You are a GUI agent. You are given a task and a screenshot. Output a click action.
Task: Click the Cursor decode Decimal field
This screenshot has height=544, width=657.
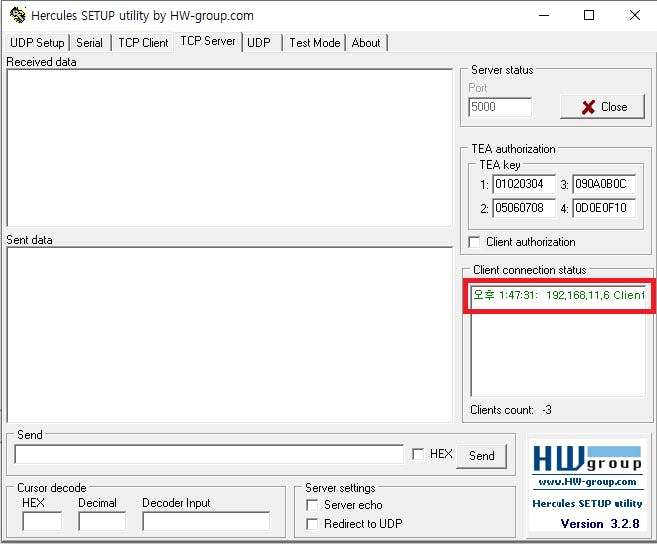point(102,521)
